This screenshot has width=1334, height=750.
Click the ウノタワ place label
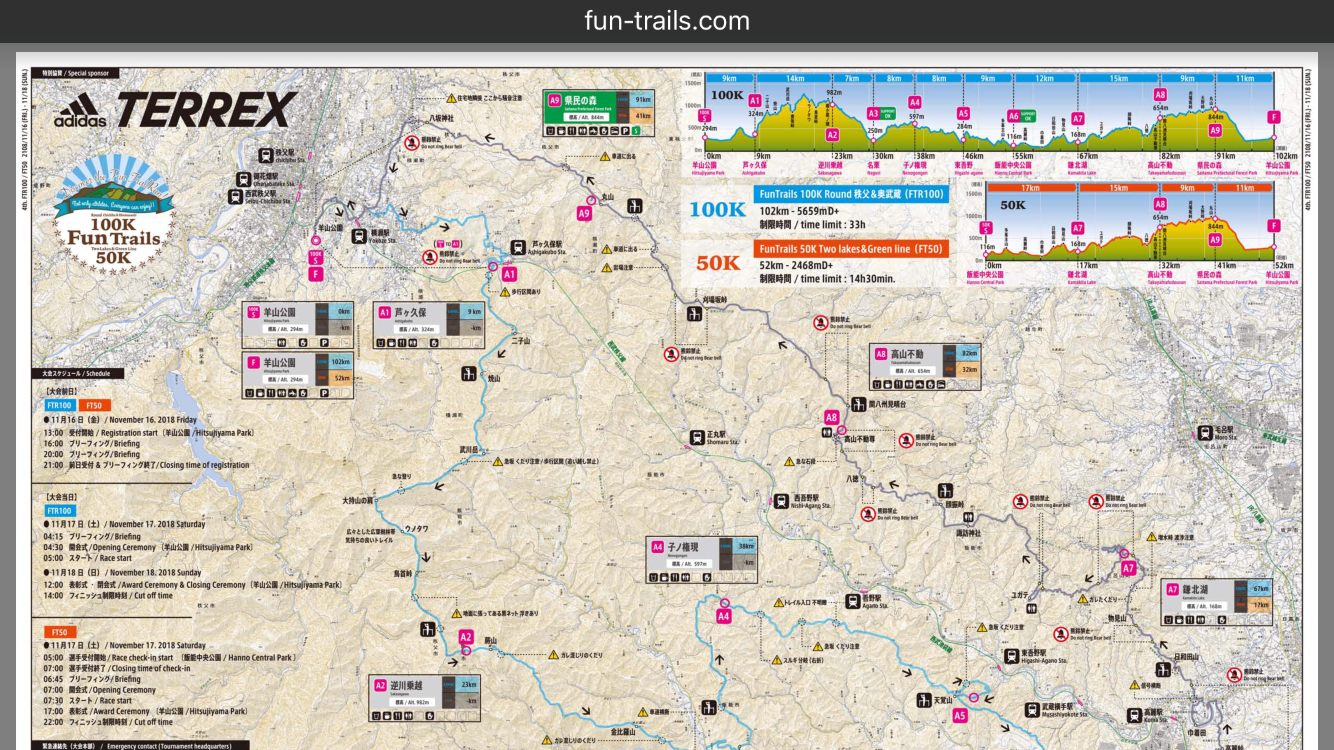pyautogui.click(x=416, y=527)
